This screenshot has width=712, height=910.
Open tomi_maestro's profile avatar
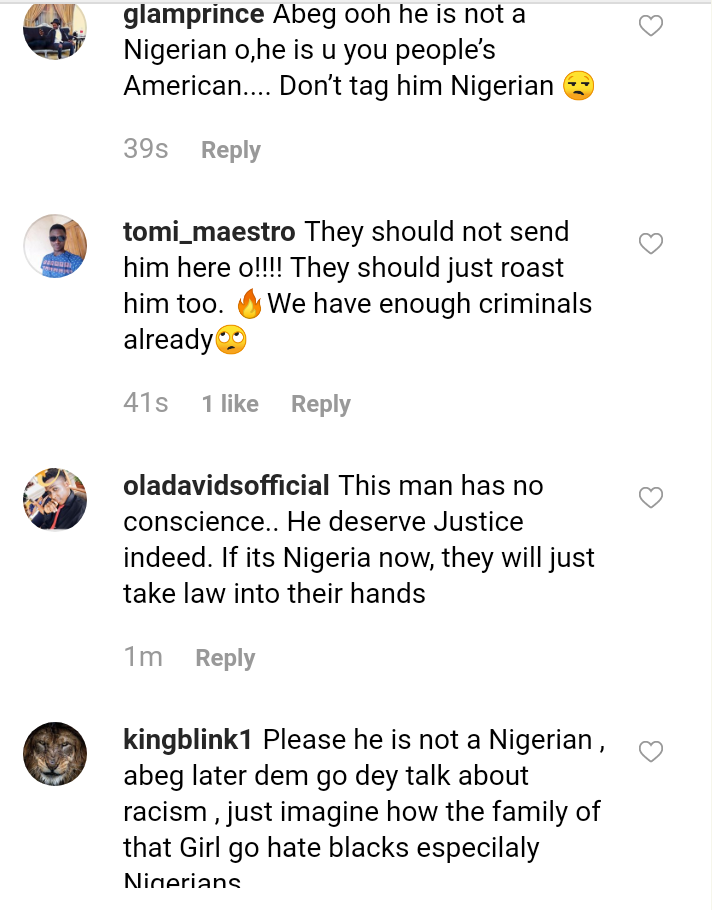click(x=55, y=246)
